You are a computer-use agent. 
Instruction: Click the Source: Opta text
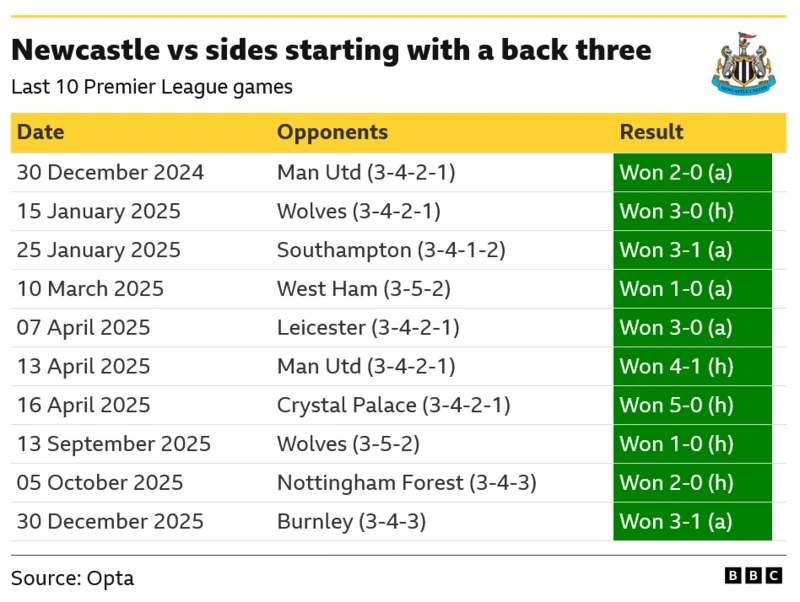point(72,578)
